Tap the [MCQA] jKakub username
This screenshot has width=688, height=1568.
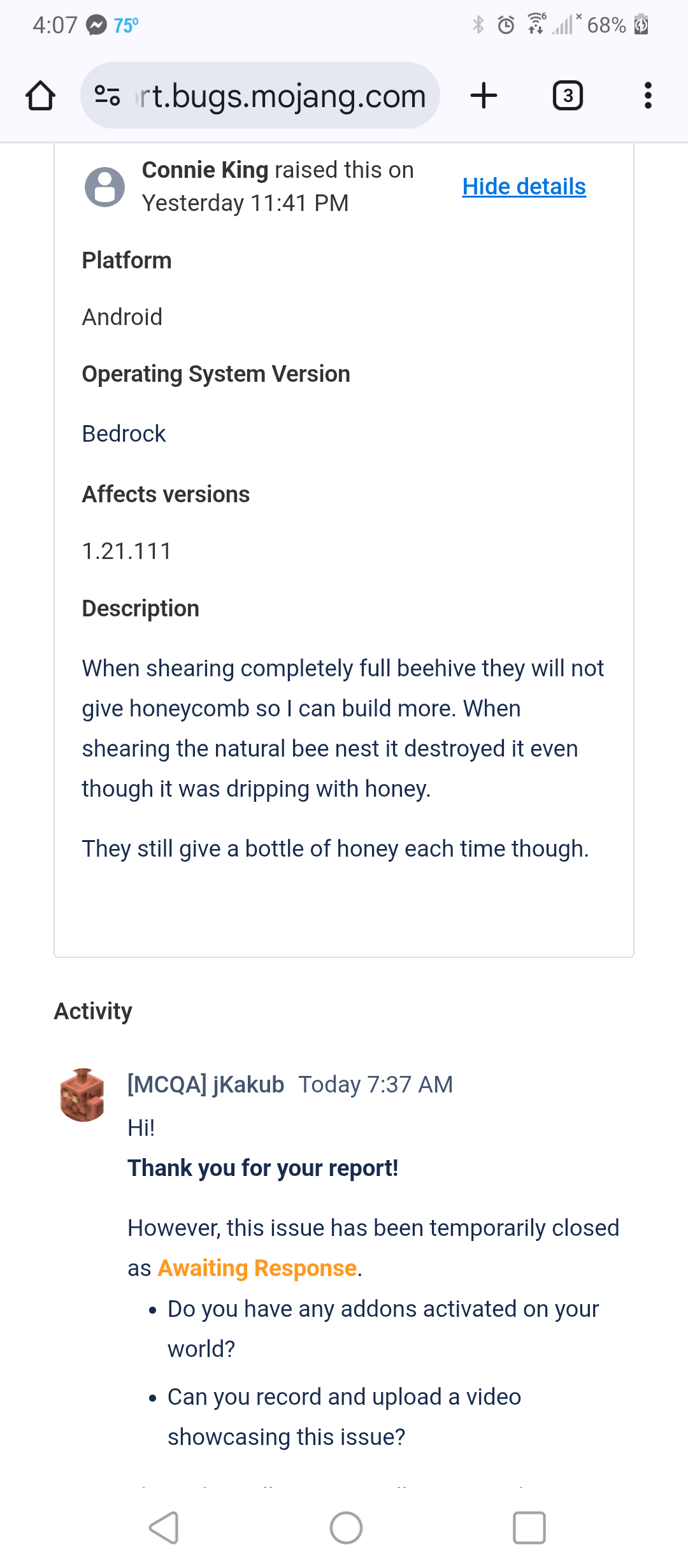[206, 1084]
